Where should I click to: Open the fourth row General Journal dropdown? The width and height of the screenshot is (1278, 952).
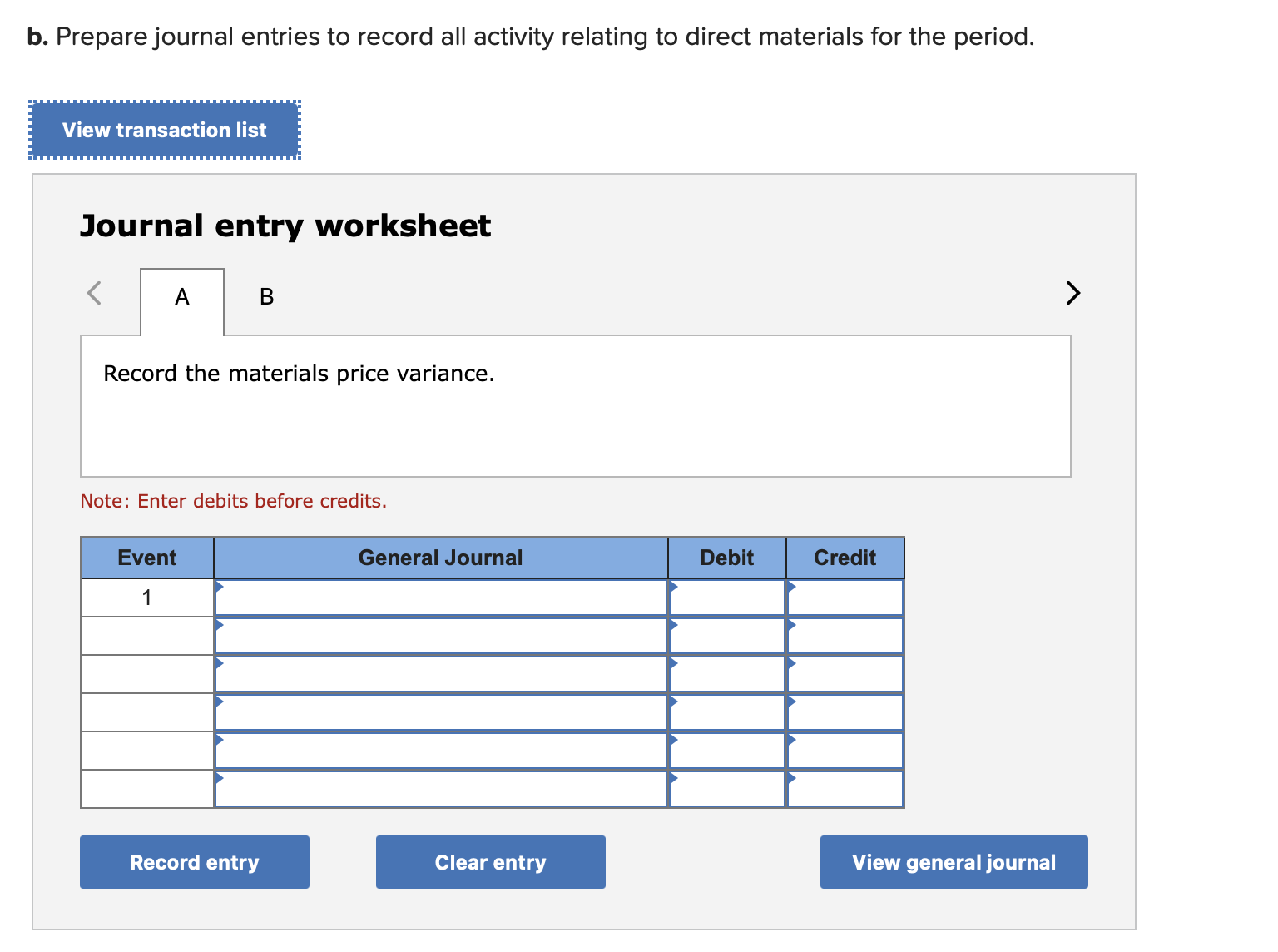tap(220, 702)
